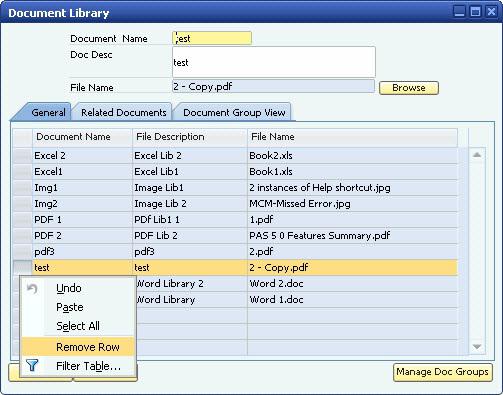The height and width of the screenshot is (395, 503).
Task: Click the MCM-Missed Error.jpg file cell
Action: tap(352, 204)
